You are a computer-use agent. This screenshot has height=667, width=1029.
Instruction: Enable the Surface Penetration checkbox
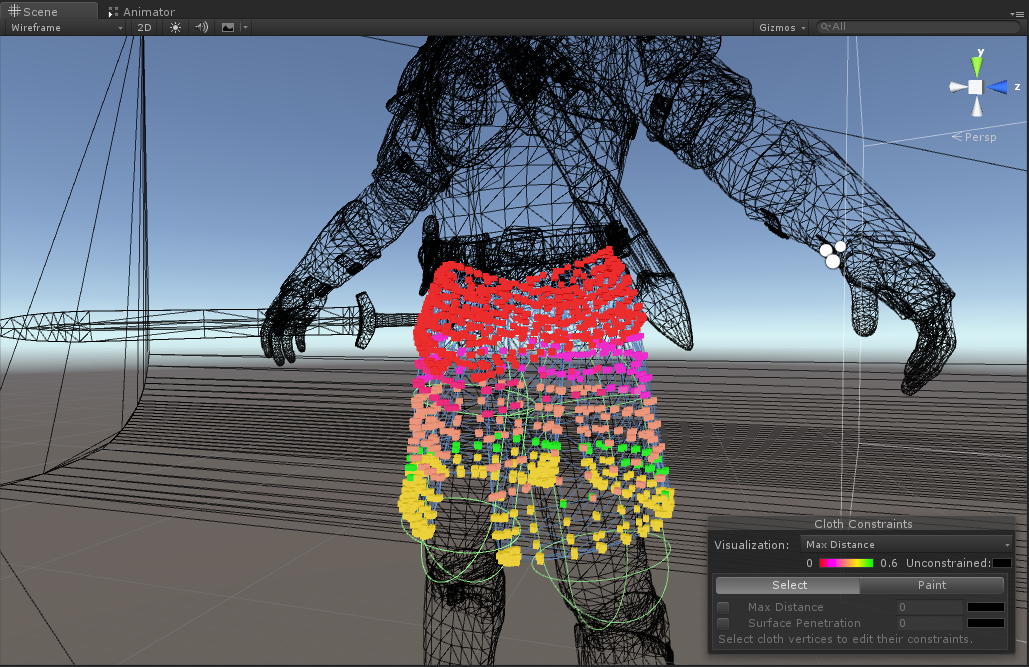(723, 623)
